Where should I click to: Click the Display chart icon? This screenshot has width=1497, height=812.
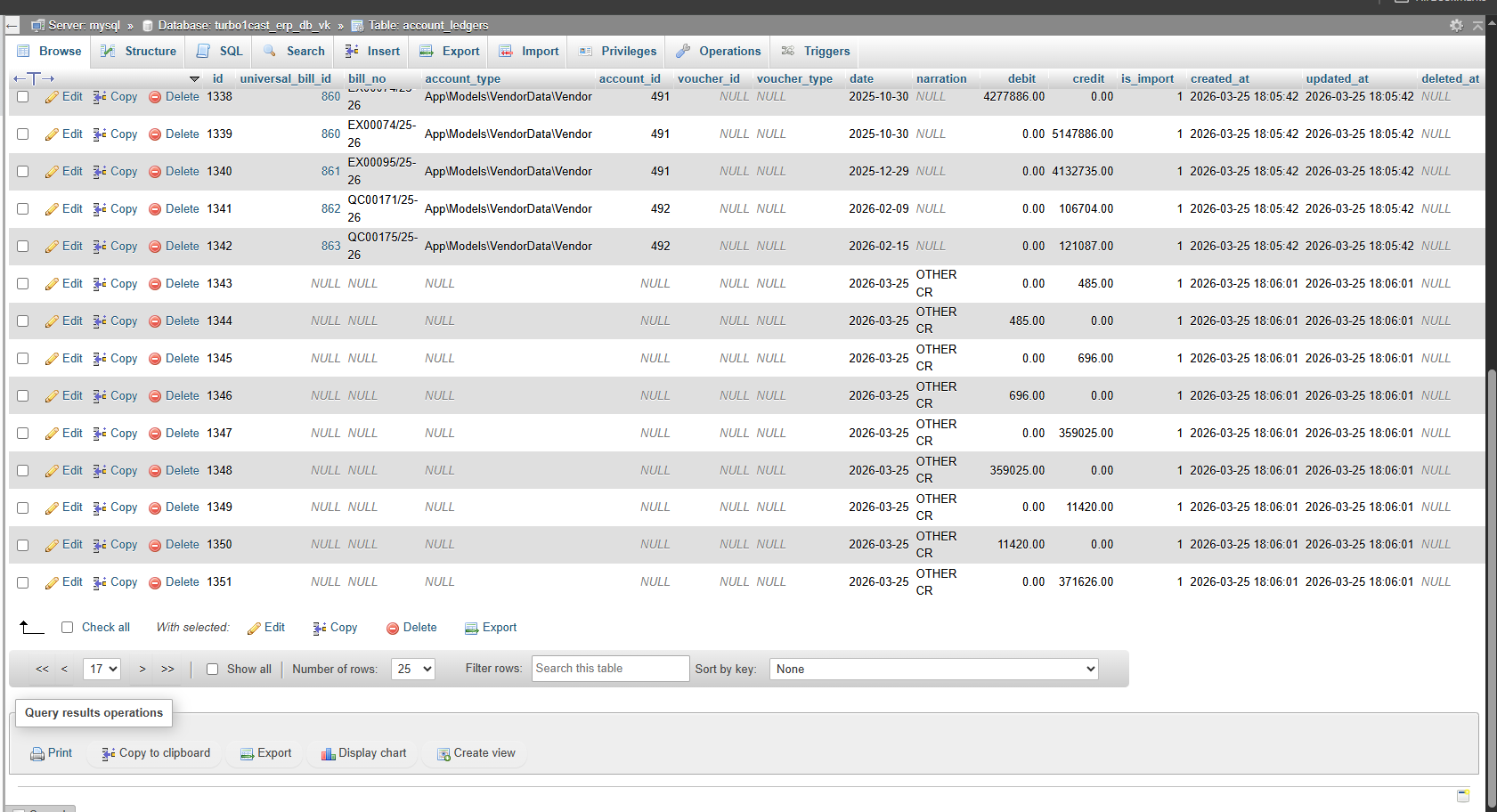328,754
